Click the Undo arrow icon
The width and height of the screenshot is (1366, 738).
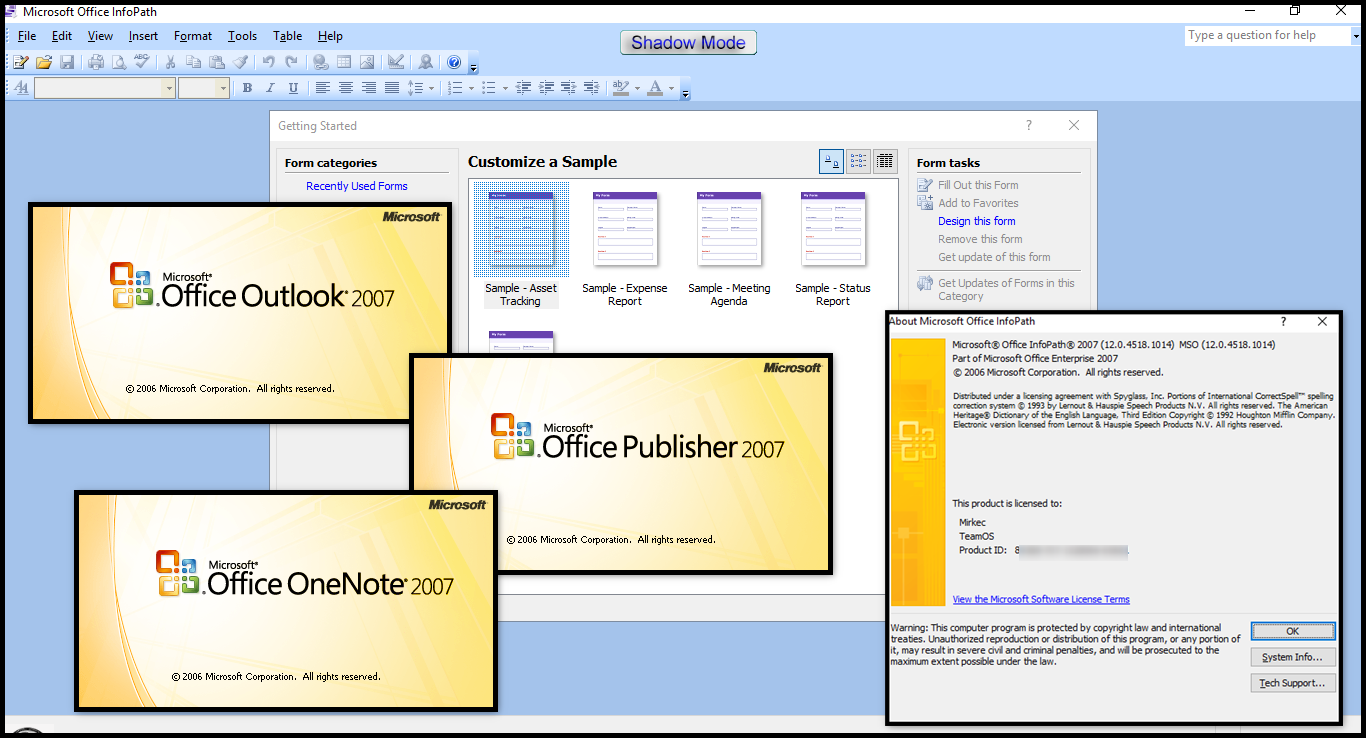coord(268,62)
